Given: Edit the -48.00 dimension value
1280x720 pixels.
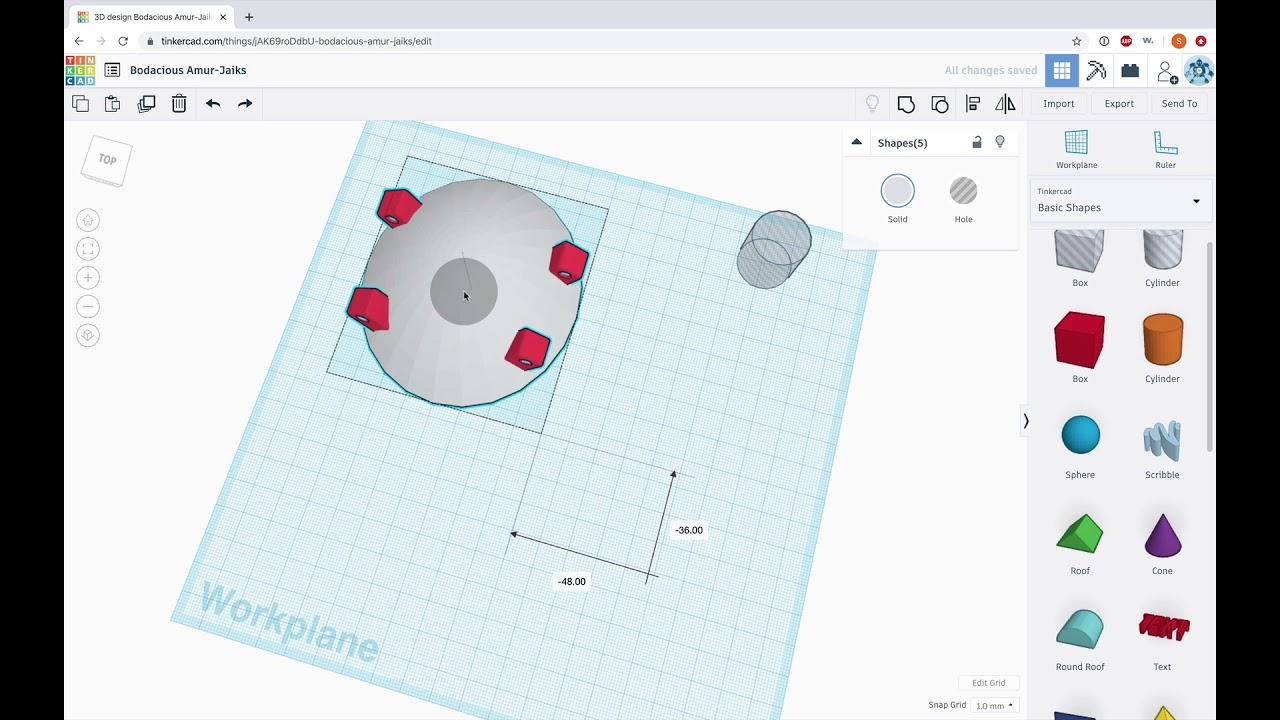Looking at the screenshot, I should pos(572,581).
